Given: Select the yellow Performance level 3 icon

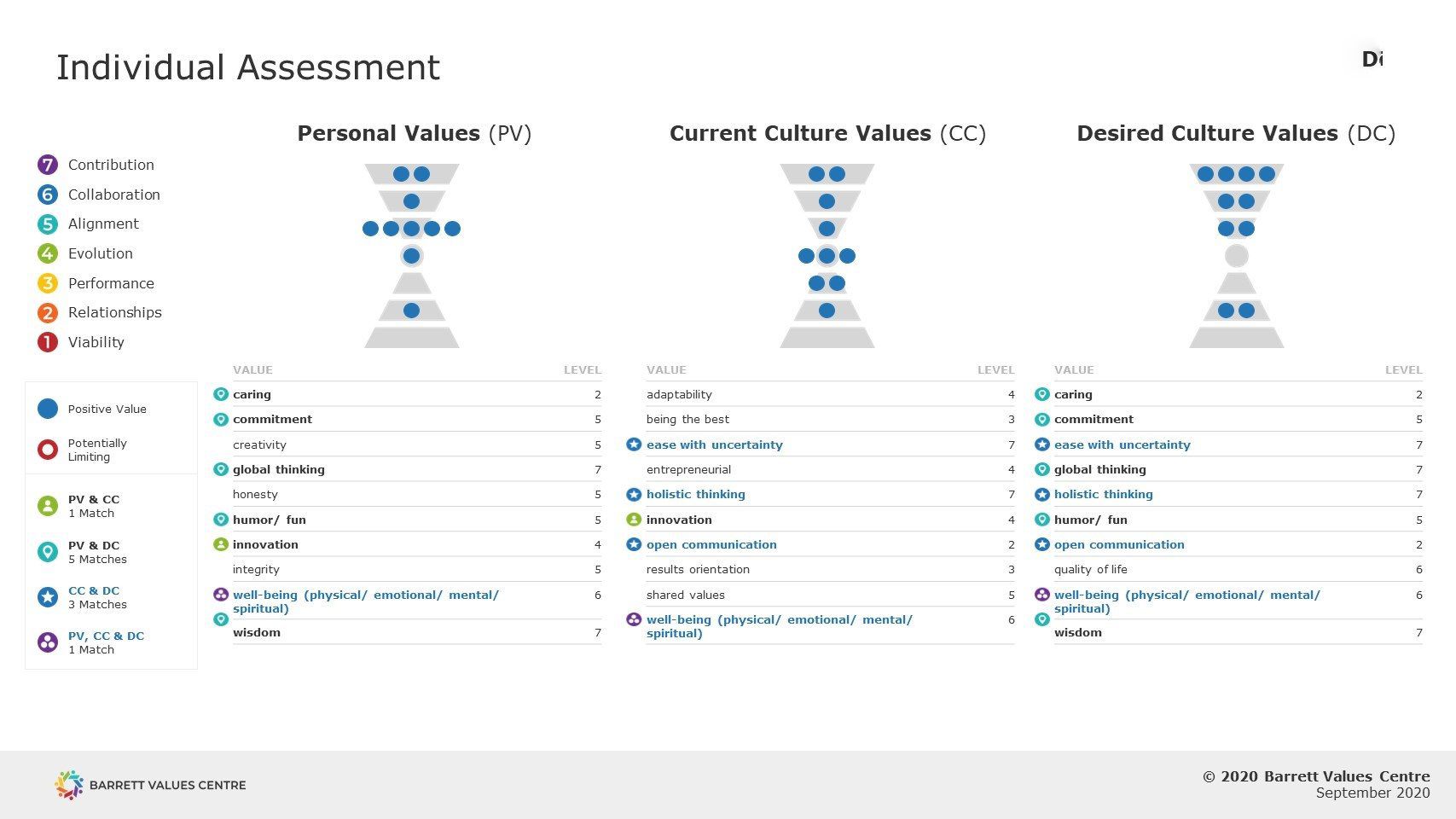Looking at the screenshot, I should point(48,283).
